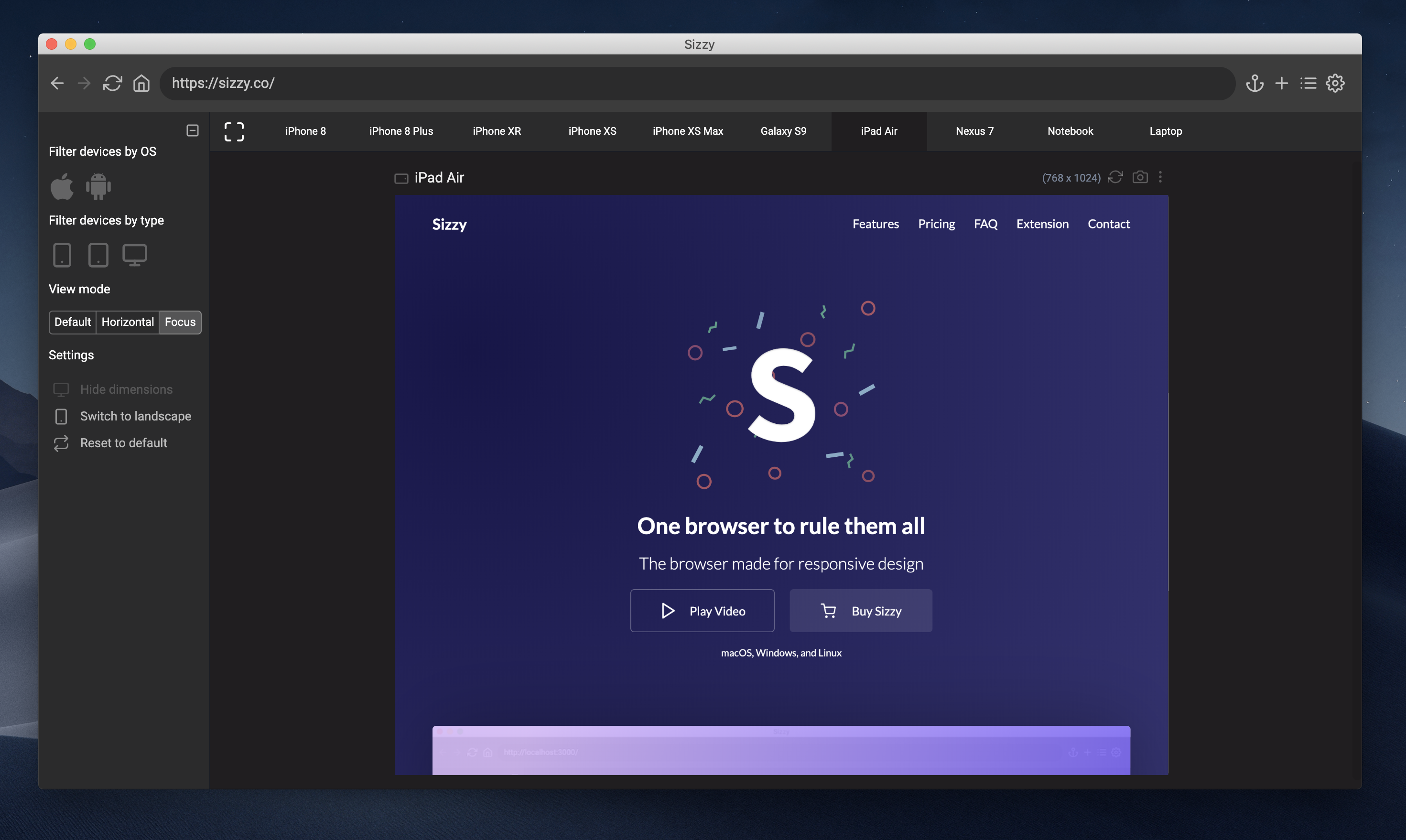Click the anchor icon in the top toolbar
1406x840 pixels.
coord(1255,83)
